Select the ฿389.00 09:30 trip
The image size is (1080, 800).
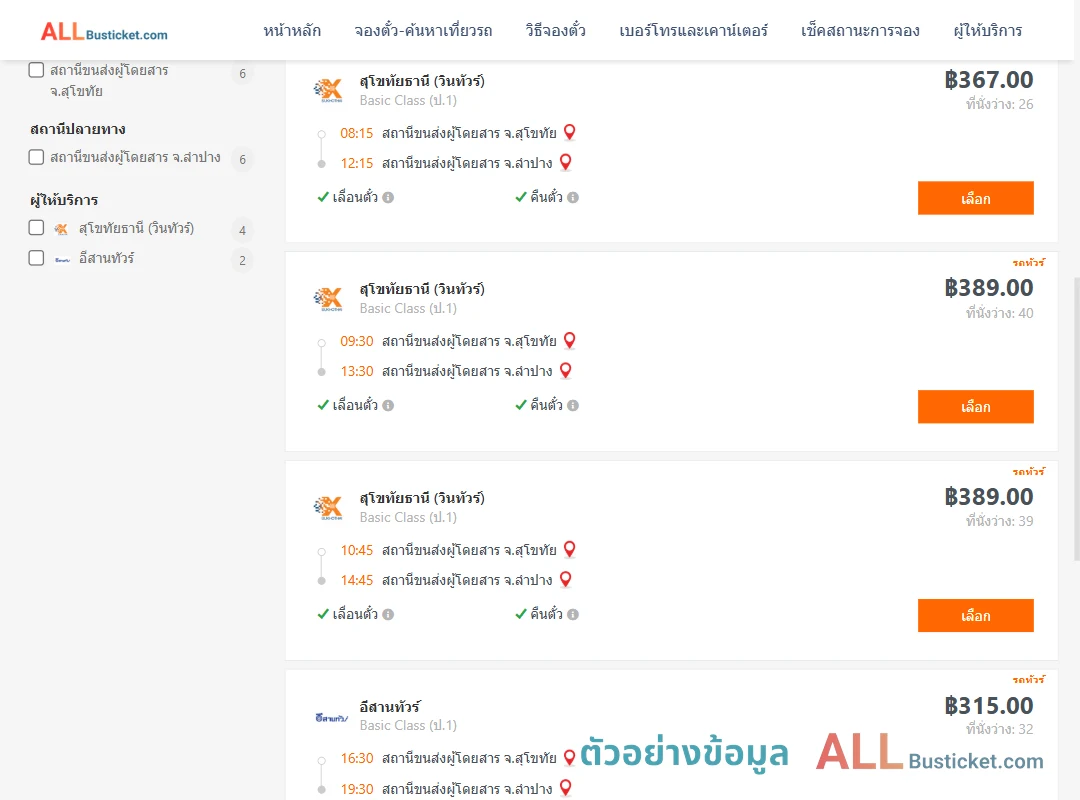(x=975, y=407)
